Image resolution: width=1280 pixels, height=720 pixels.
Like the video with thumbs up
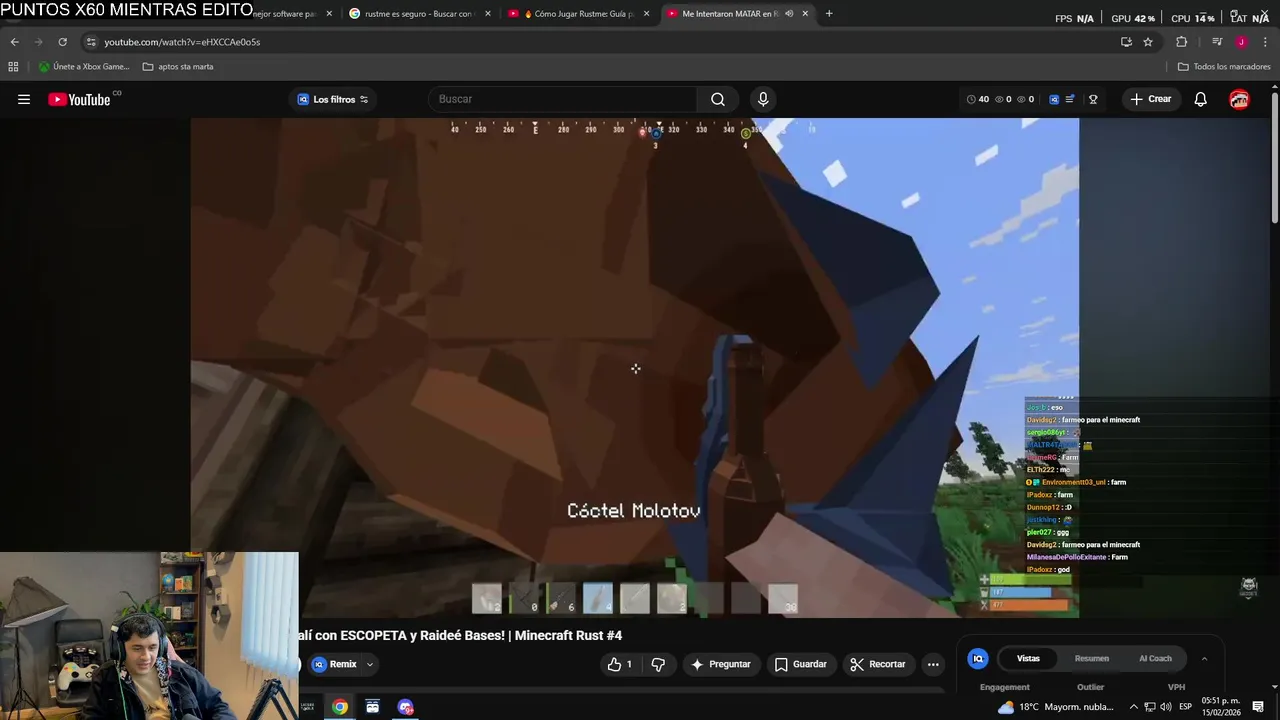[x=619, y=664]
